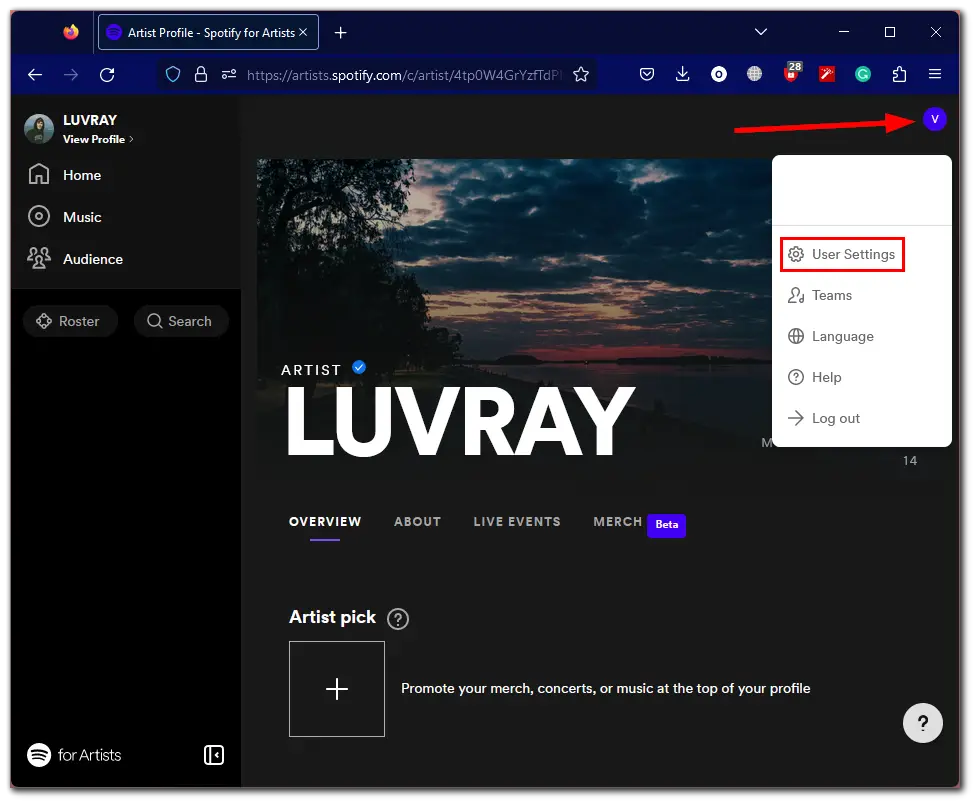Open the browser downloads icon
This screenshot has height=806, width=978.
click(x=682, y=75)
